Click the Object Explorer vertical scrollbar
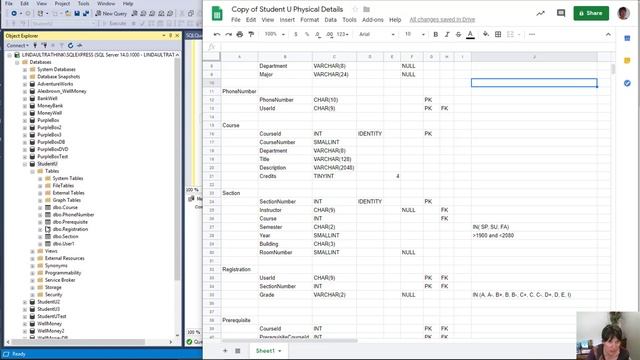 point(178,168)
